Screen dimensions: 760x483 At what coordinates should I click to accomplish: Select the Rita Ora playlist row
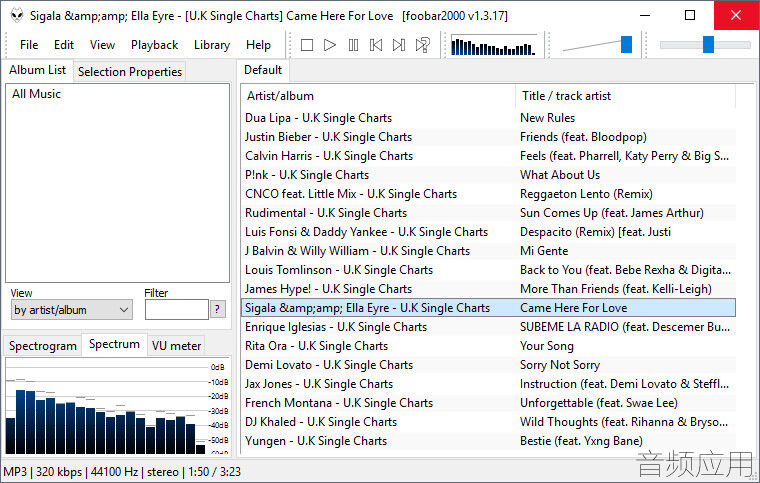489,346
